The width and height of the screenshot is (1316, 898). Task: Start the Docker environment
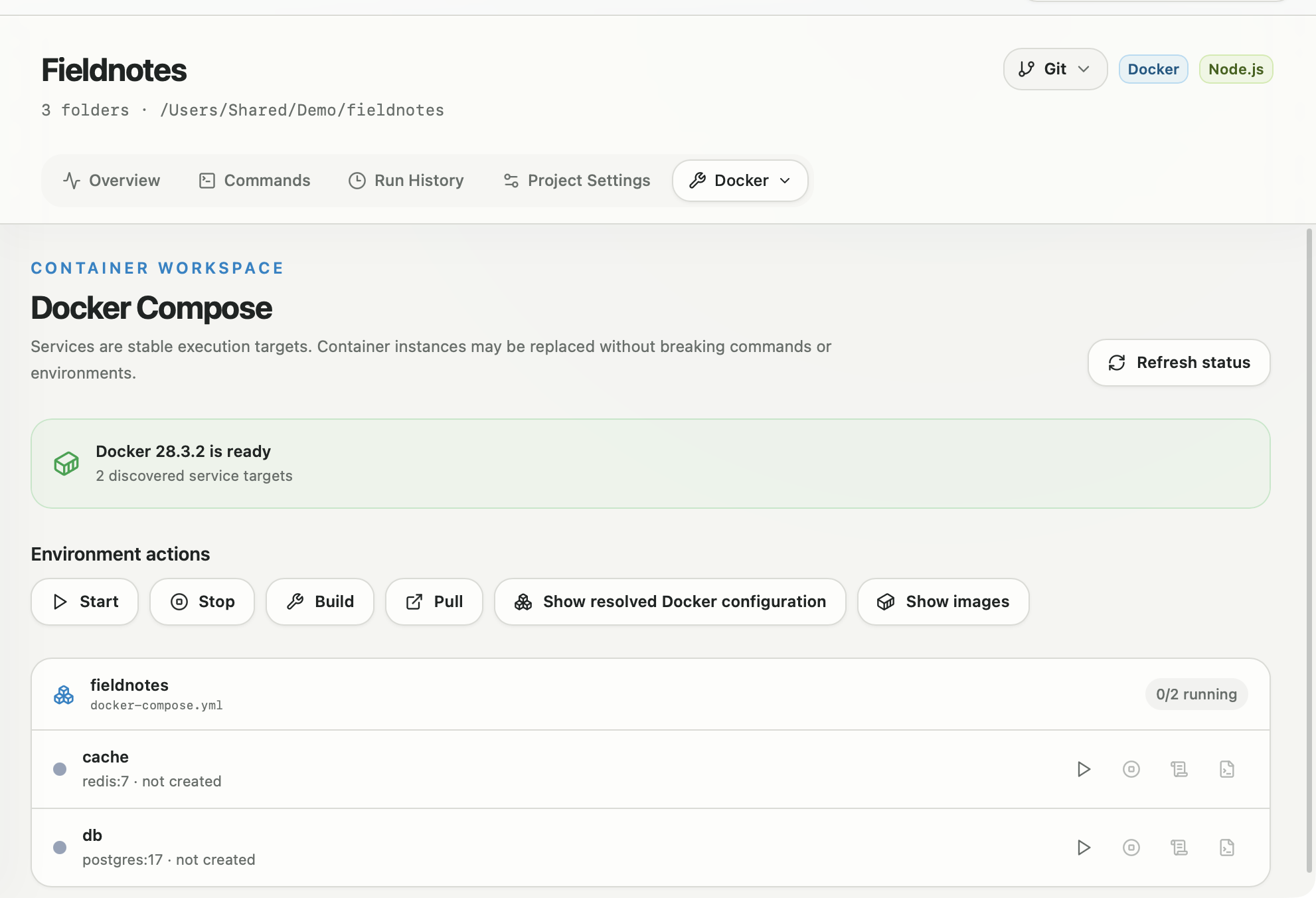coord(85,602)
